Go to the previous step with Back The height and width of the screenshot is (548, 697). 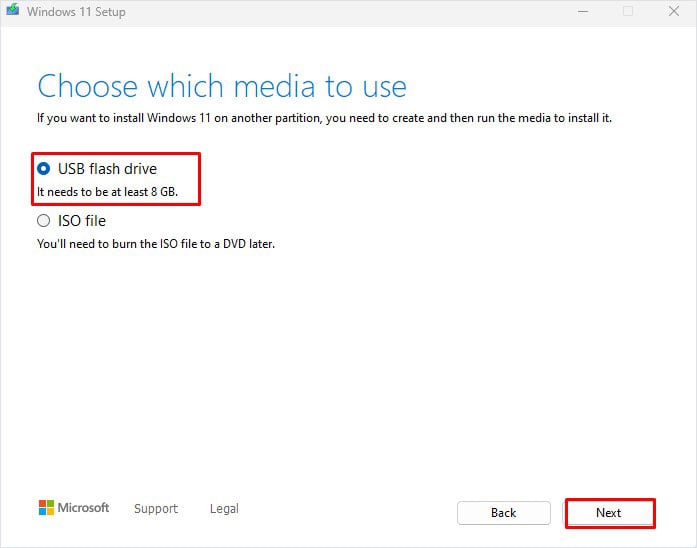(x=504, y=513)
